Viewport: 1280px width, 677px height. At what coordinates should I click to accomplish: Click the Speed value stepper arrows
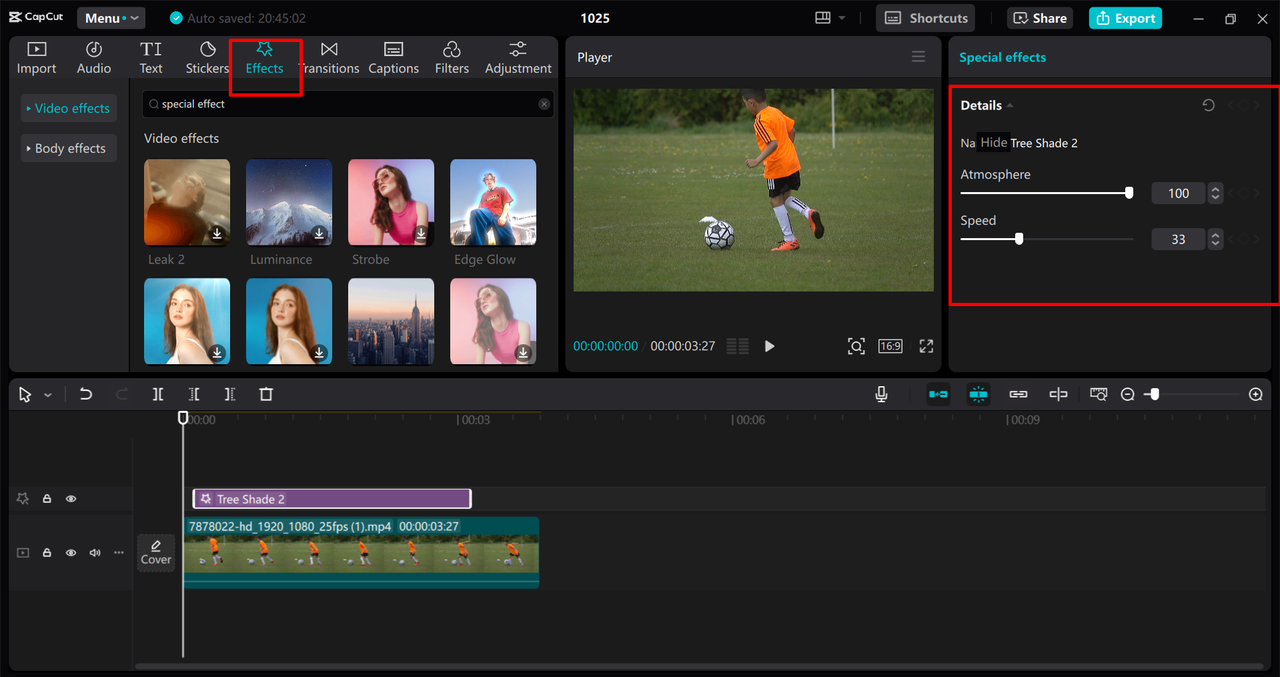(x=1215, y=239)
